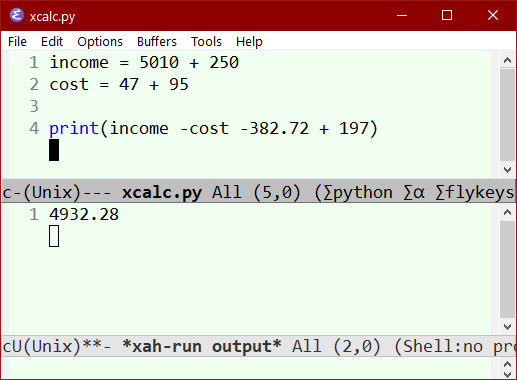Open the Help menu
517x380 pixels.
(249, 42)
